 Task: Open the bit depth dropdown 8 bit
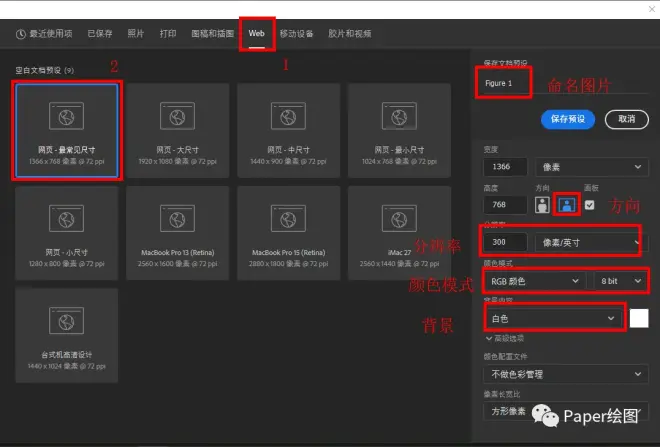coord(621,281)
